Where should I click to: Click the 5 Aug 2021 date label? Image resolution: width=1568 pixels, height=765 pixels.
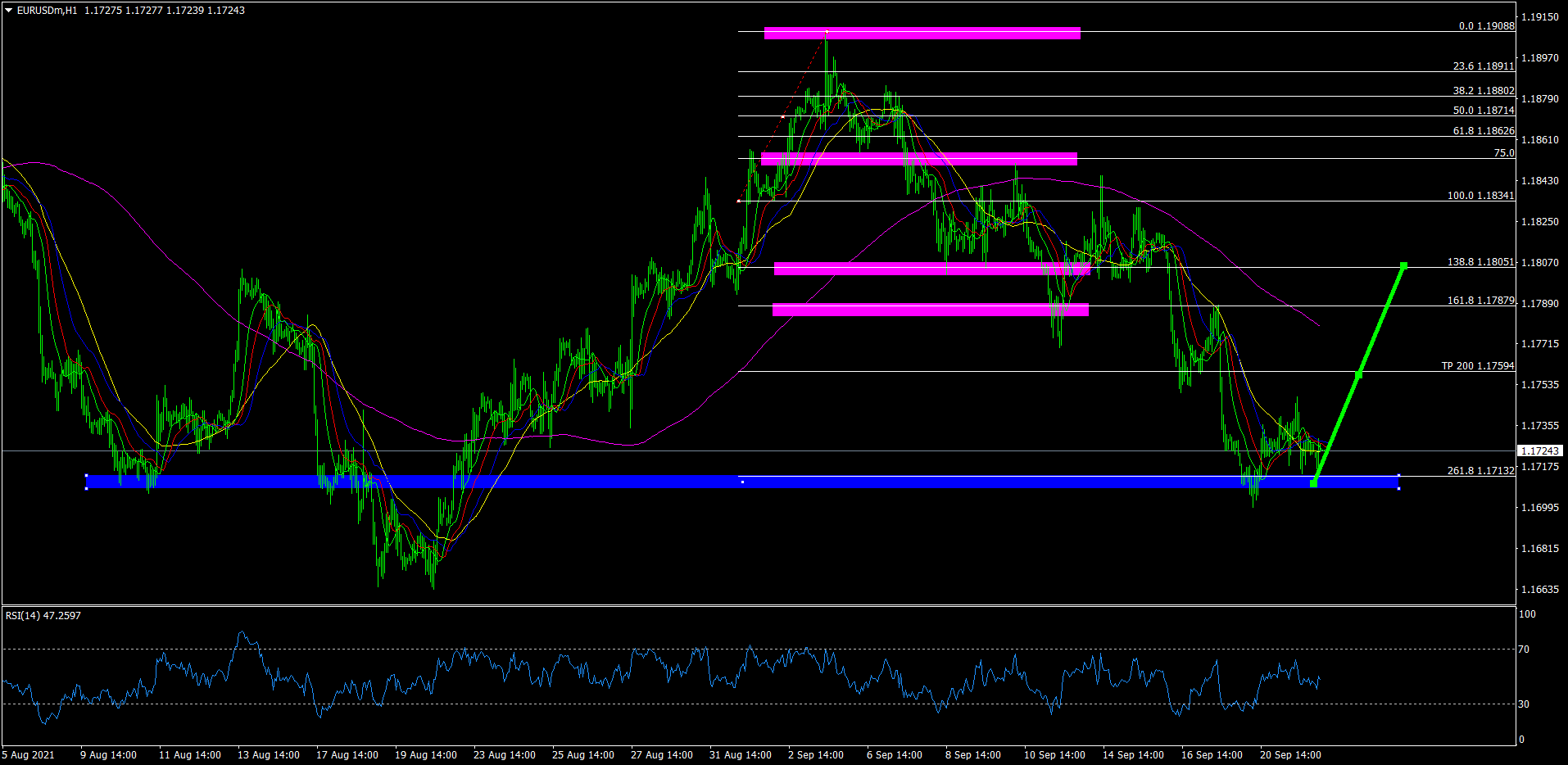tap(29, 755)
